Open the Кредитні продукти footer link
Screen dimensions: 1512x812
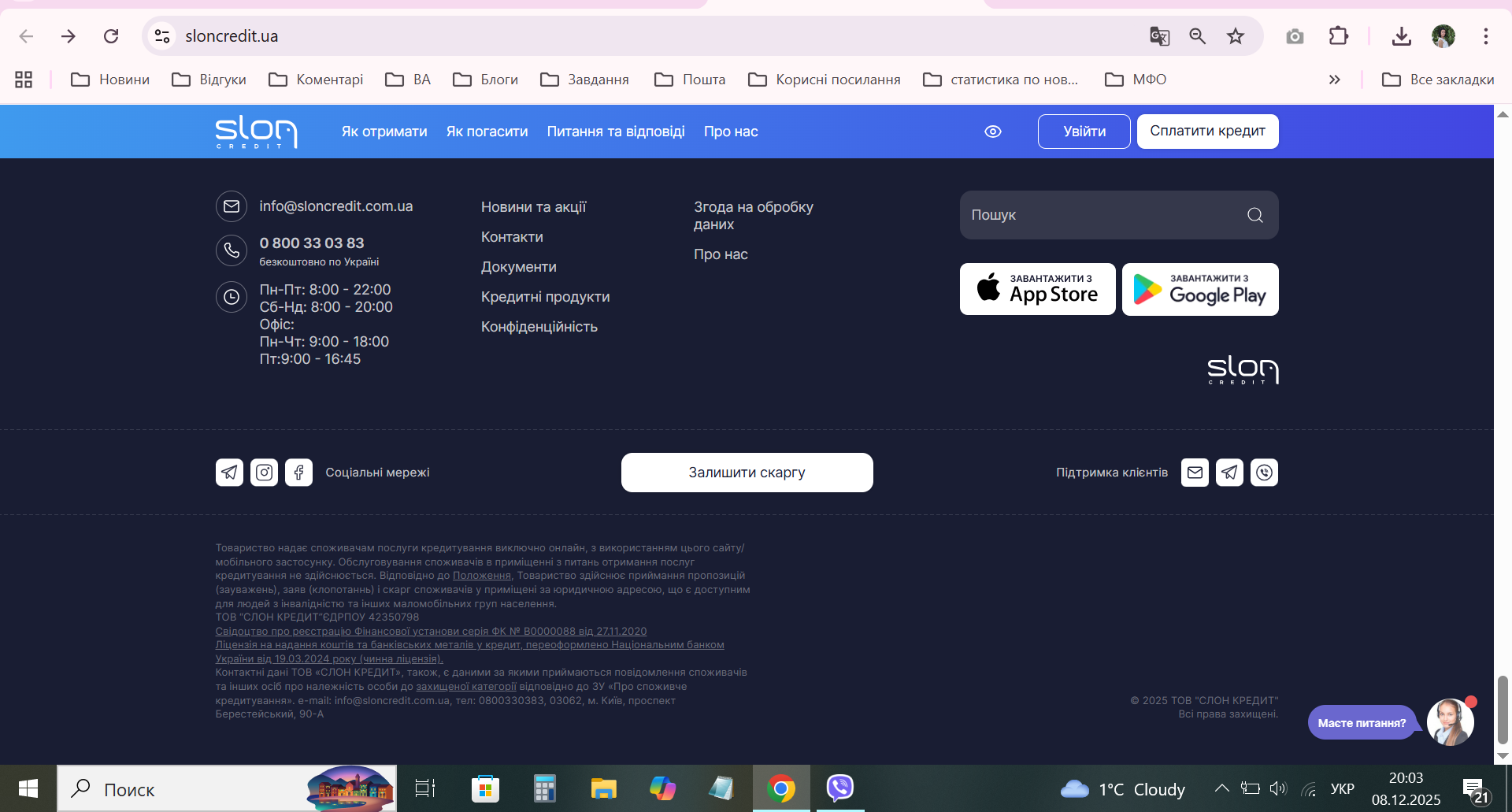[x=546, y=297]
